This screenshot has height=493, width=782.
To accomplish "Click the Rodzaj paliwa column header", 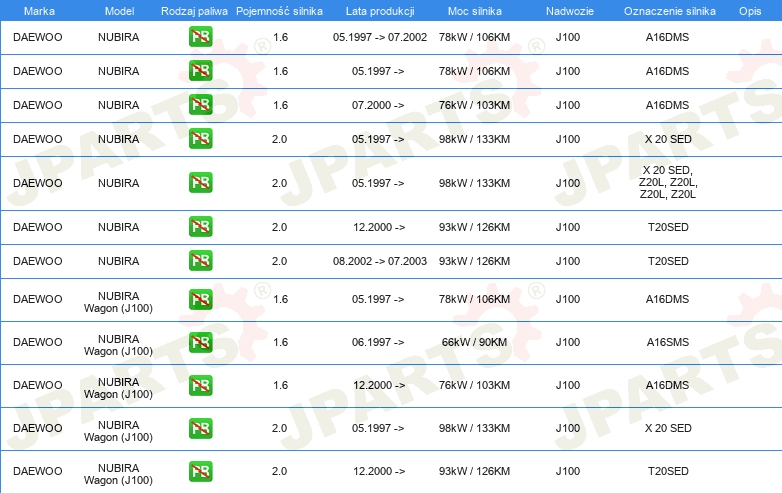I will click(194, 11).
